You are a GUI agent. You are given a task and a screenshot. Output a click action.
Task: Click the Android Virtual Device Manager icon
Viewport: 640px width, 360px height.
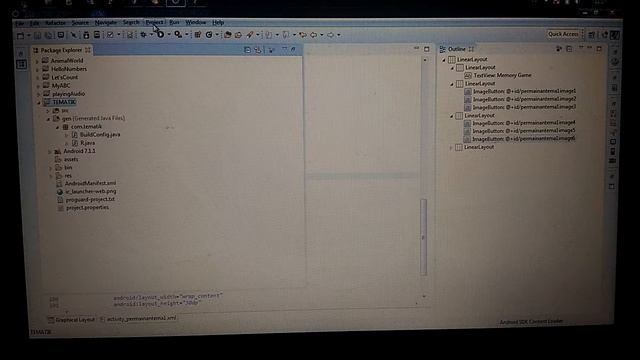[x=97, y=35]
